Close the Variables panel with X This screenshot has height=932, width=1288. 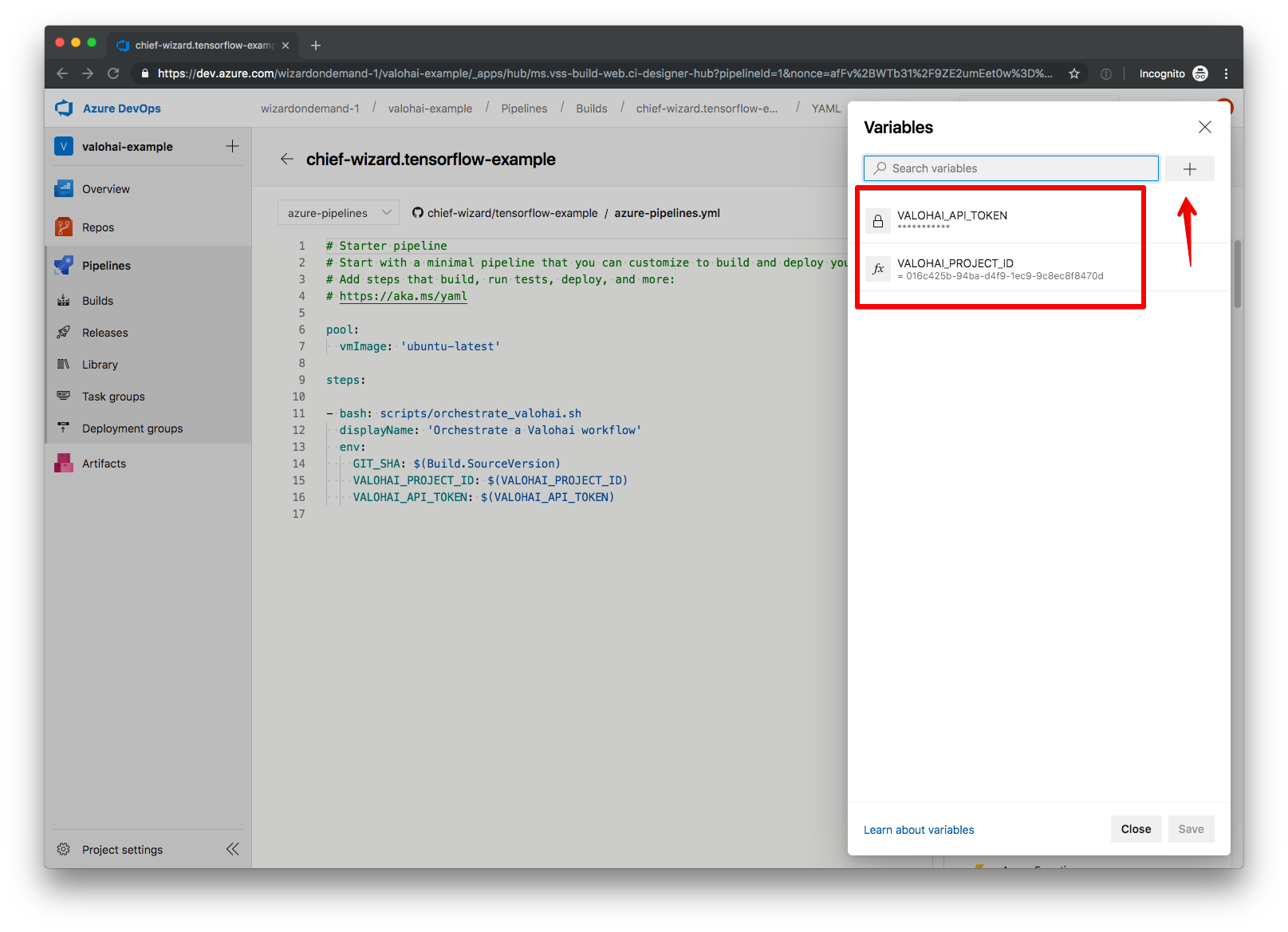coord(1205,127)
